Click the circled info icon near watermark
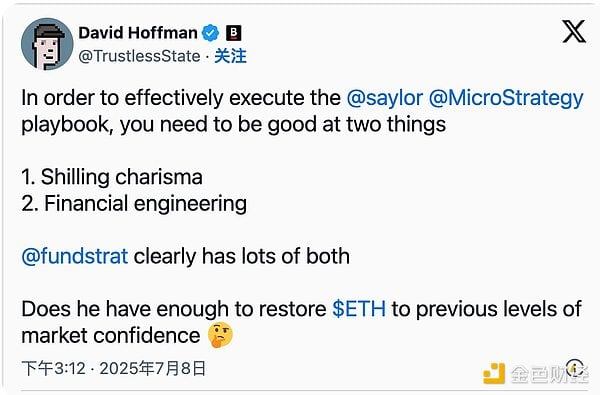 (x=574, y=369)
